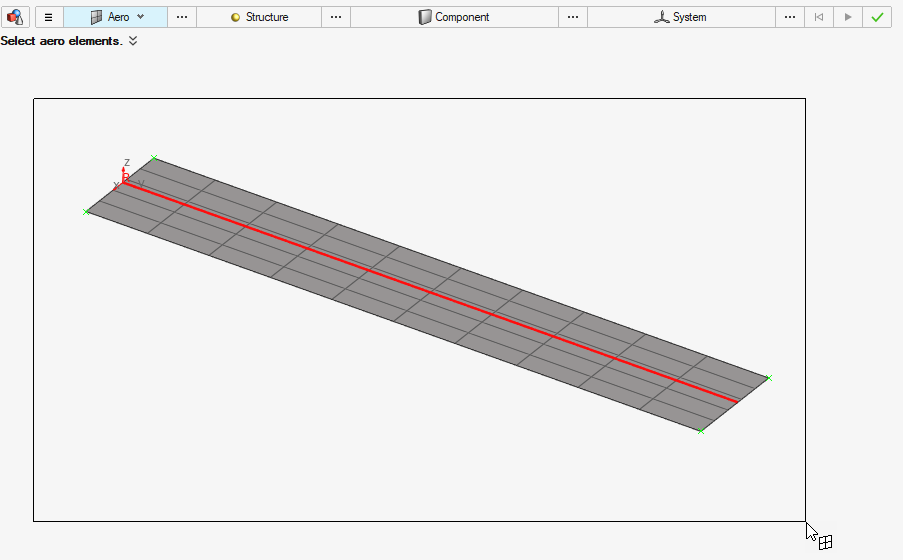
Task: Open the hamburger options menu
Action: pos(49,17)
